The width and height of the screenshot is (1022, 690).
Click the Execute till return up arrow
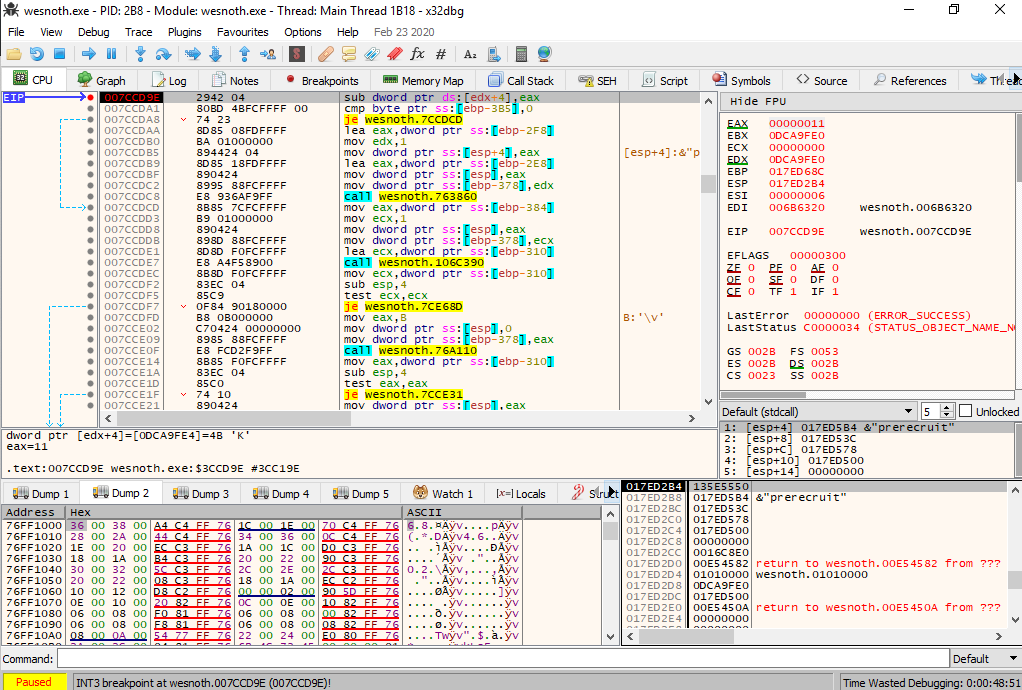pyautogui.click(x=244, y=54)
